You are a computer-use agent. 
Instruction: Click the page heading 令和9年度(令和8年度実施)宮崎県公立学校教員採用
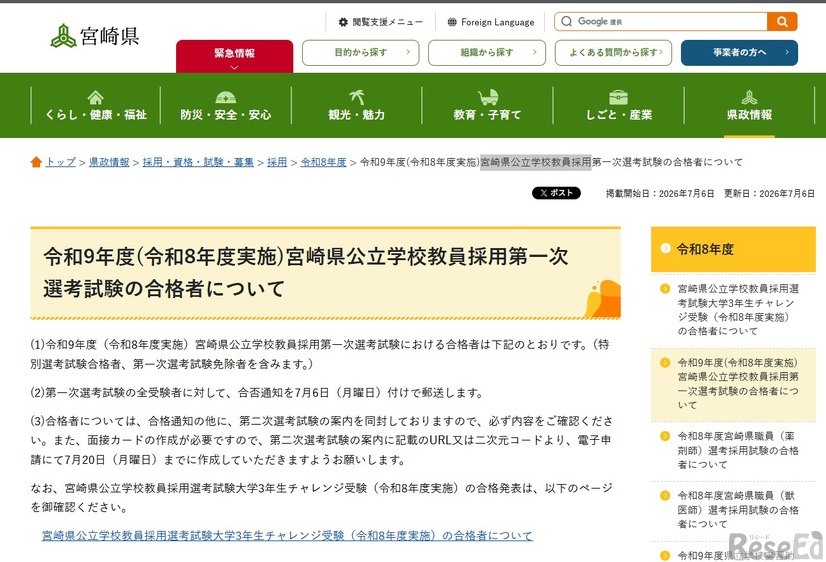(306, 272)
